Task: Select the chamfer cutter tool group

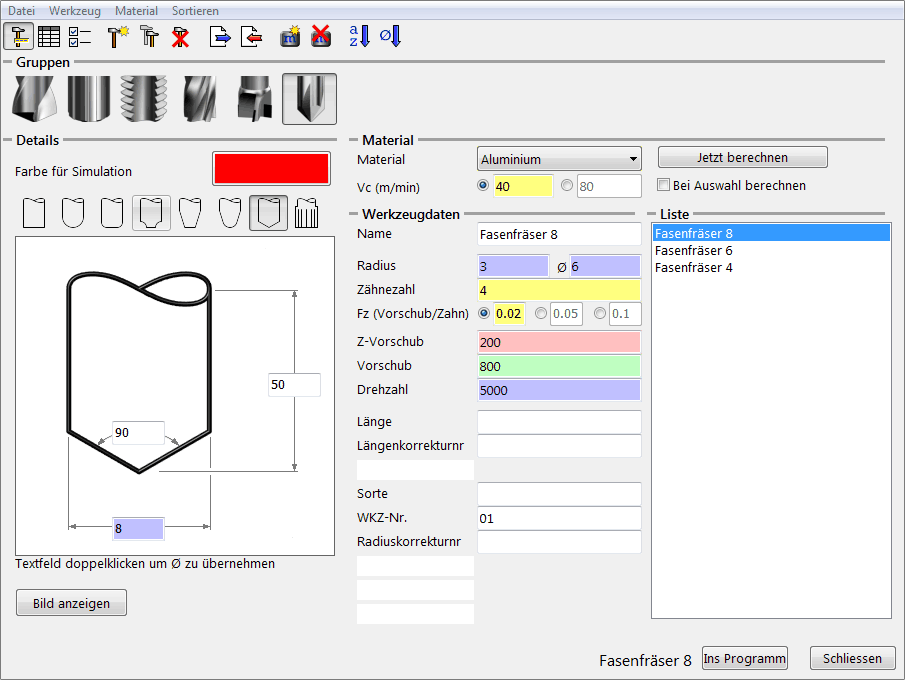Action: coord(309,99)
